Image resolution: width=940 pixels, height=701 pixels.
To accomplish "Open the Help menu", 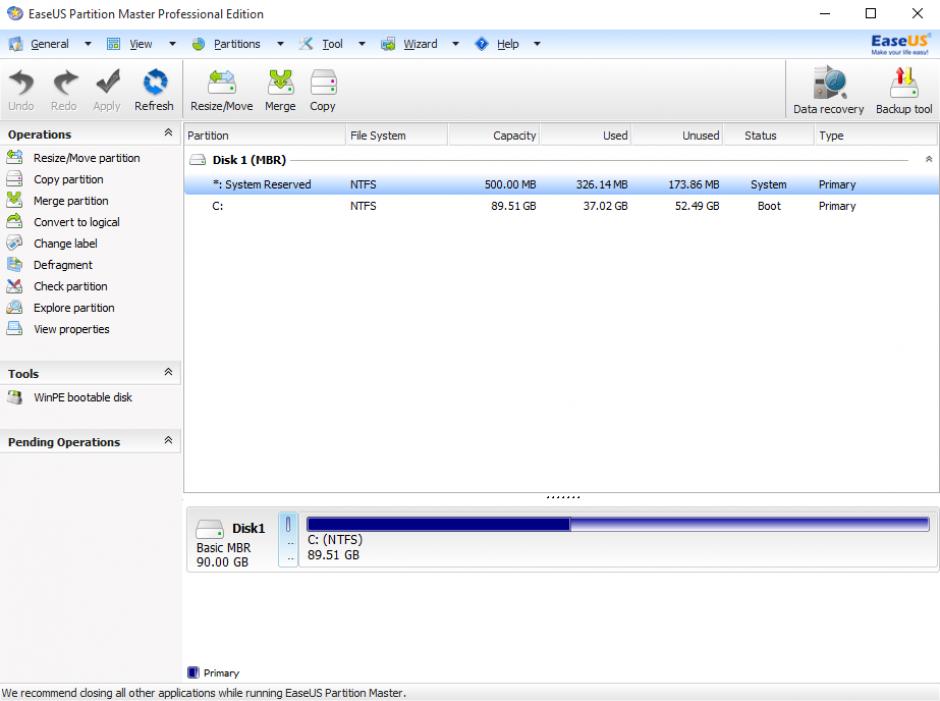I will (508, 44).
